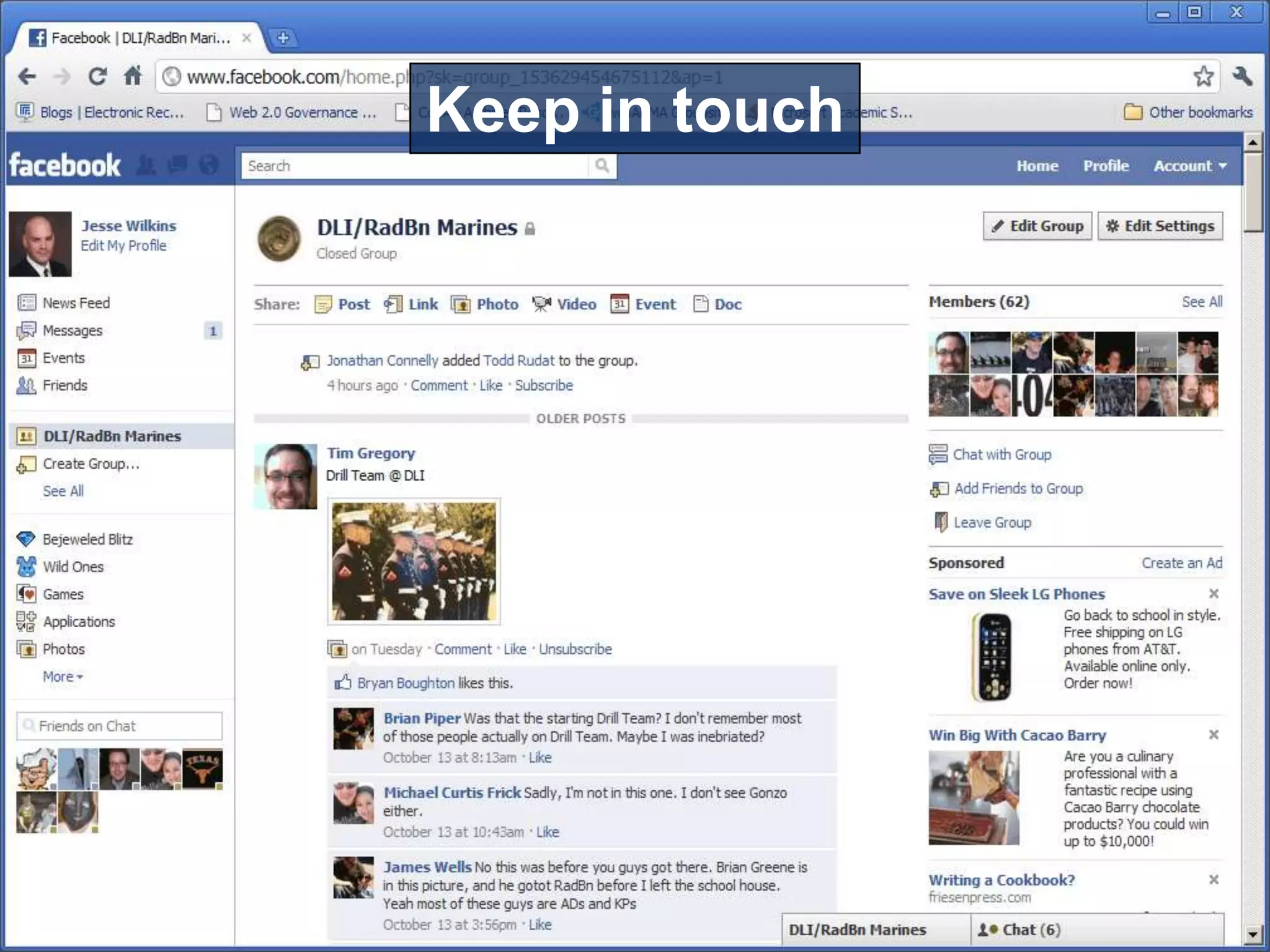Click the Edit Settings button
The image size is (1270, 952).
pos(1160,226)
